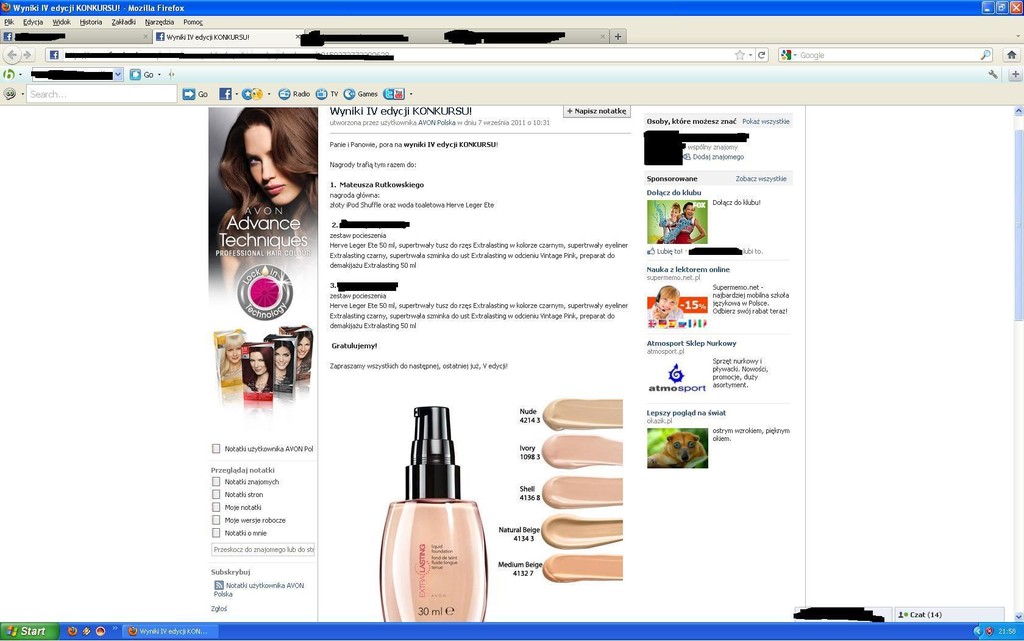1024x641 pixels.
Task: Click the Napisz notatkę button
Action: tap(596, 111)
